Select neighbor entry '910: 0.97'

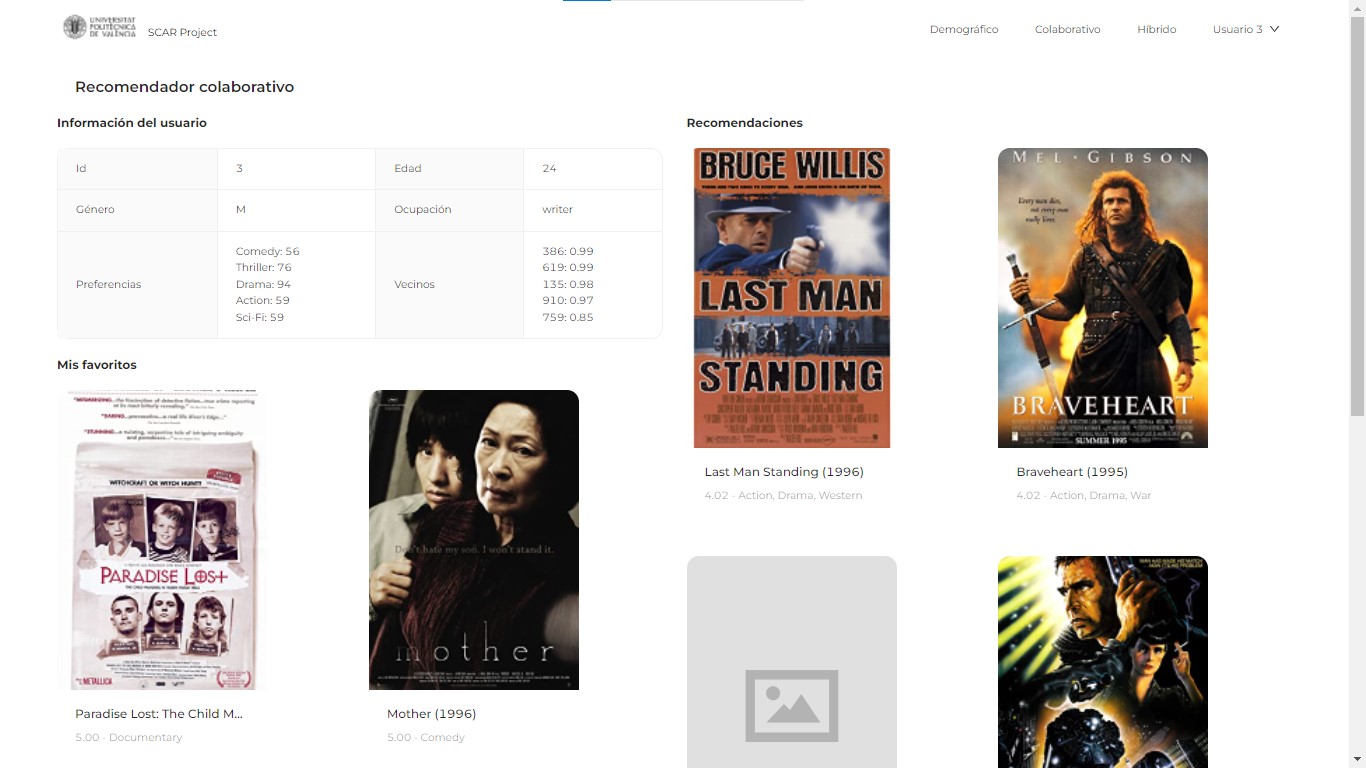pos(568,300)
